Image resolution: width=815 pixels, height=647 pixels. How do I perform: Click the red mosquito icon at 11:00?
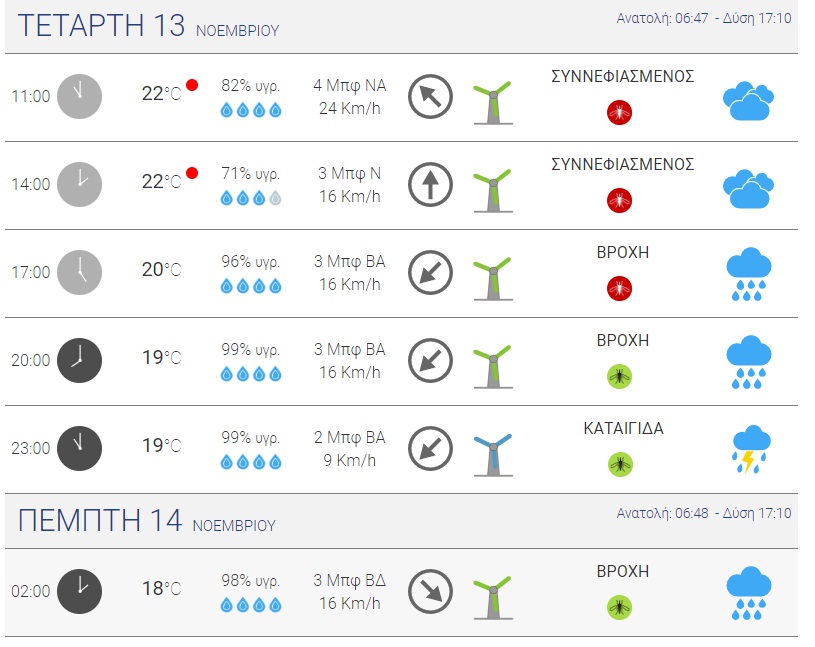(x=620, y=113)
